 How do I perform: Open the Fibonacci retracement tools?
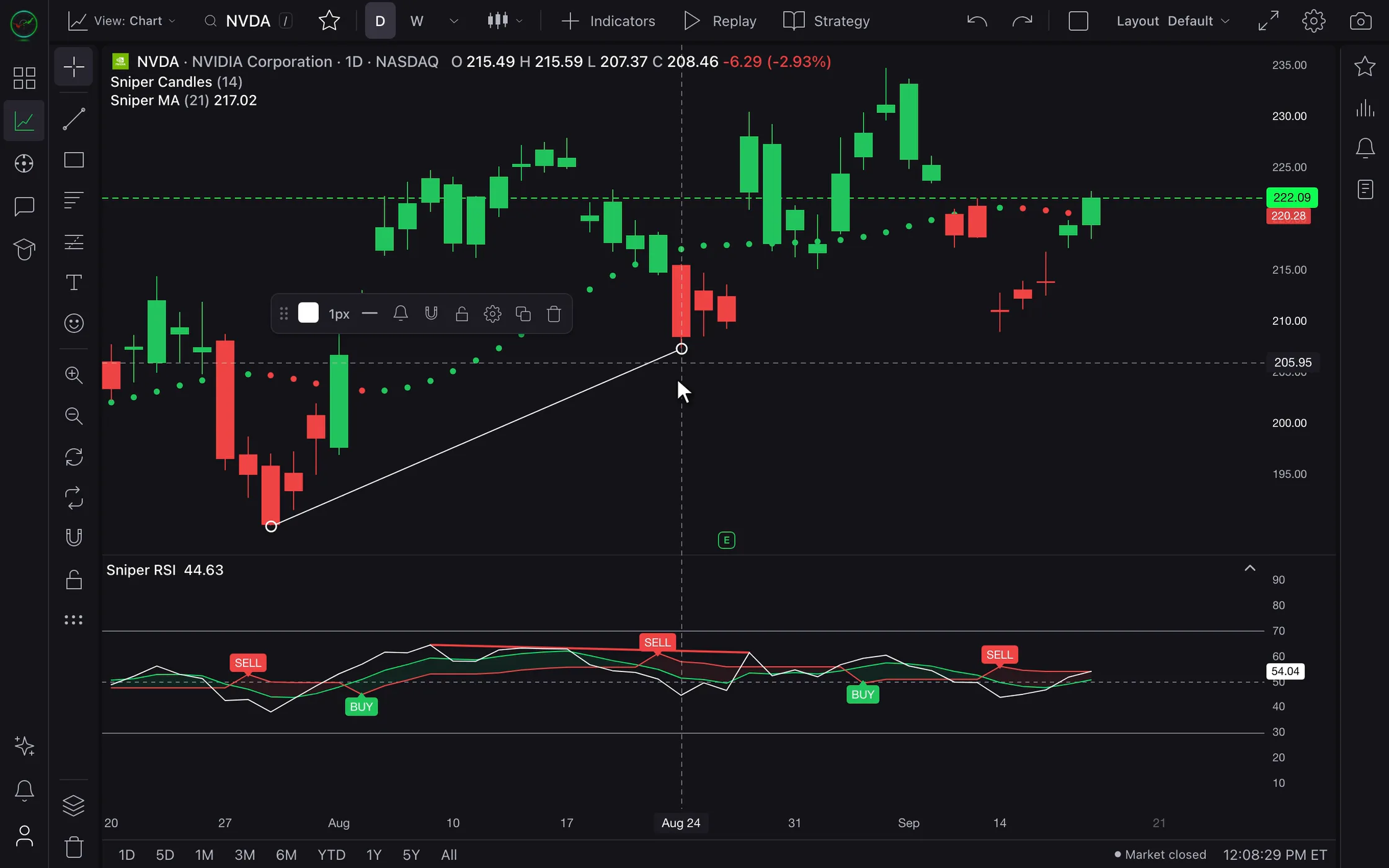point(74,200)
